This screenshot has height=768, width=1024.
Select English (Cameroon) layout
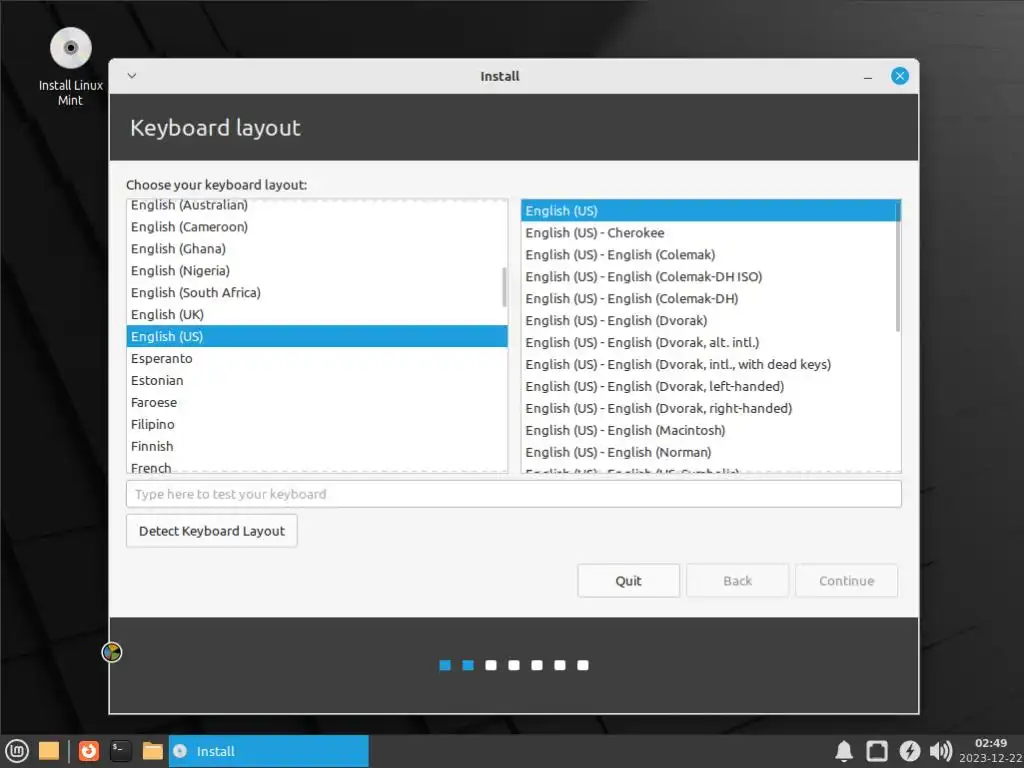click(317, 227)
